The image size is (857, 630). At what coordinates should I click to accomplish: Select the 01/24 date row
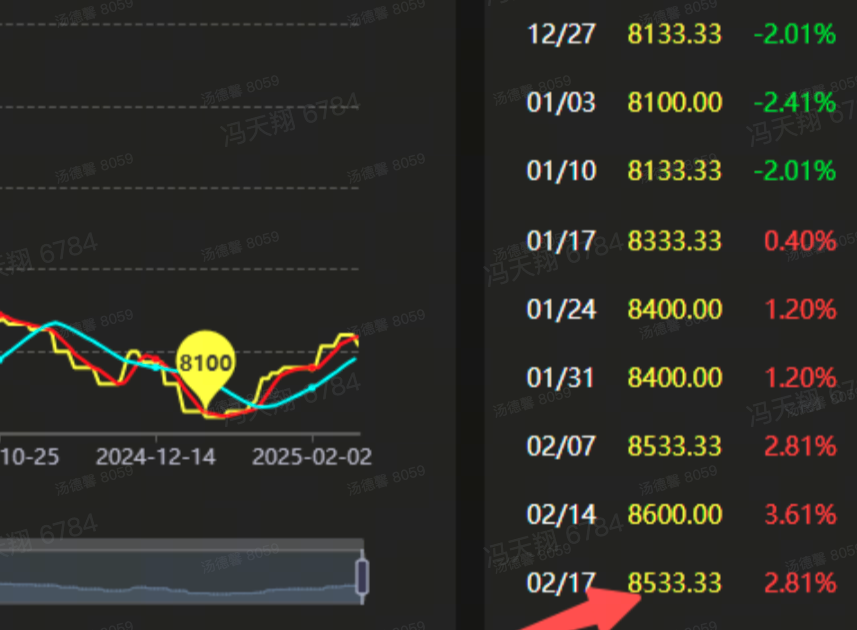pos(560,309)
